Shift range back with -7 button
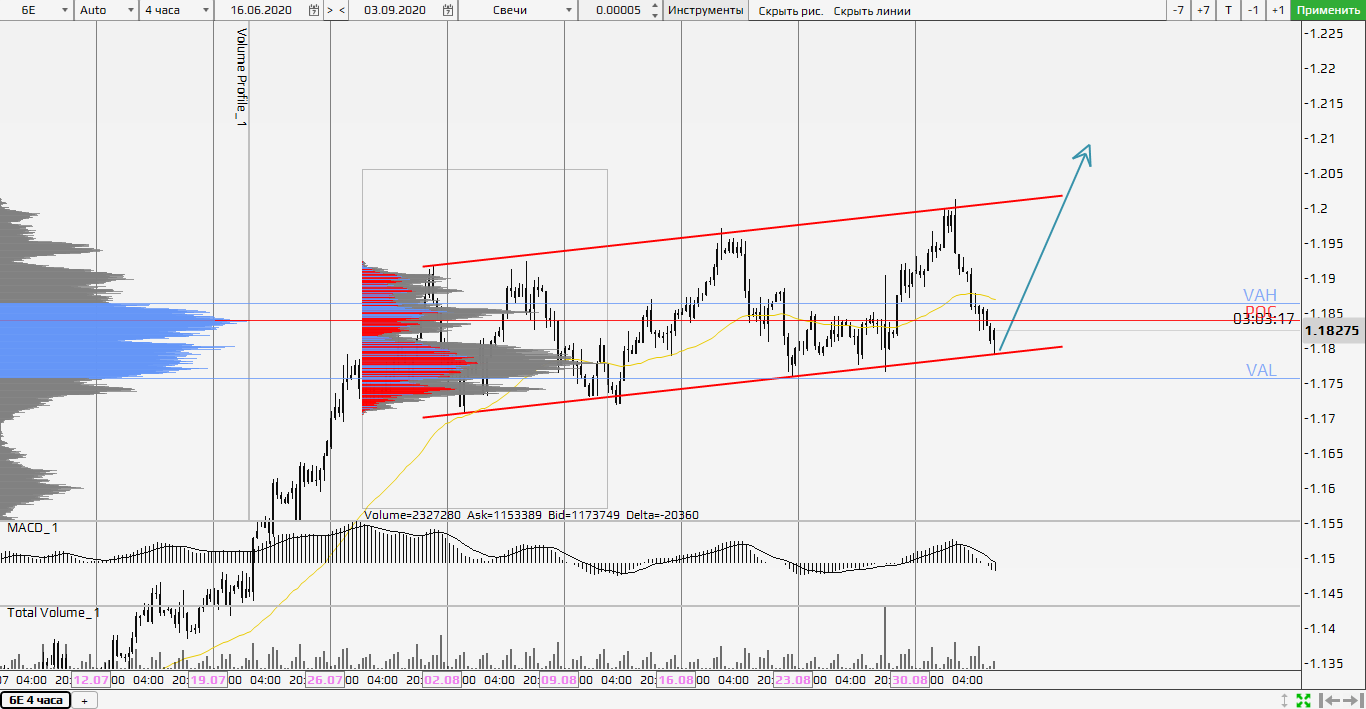 [1178, 10]
